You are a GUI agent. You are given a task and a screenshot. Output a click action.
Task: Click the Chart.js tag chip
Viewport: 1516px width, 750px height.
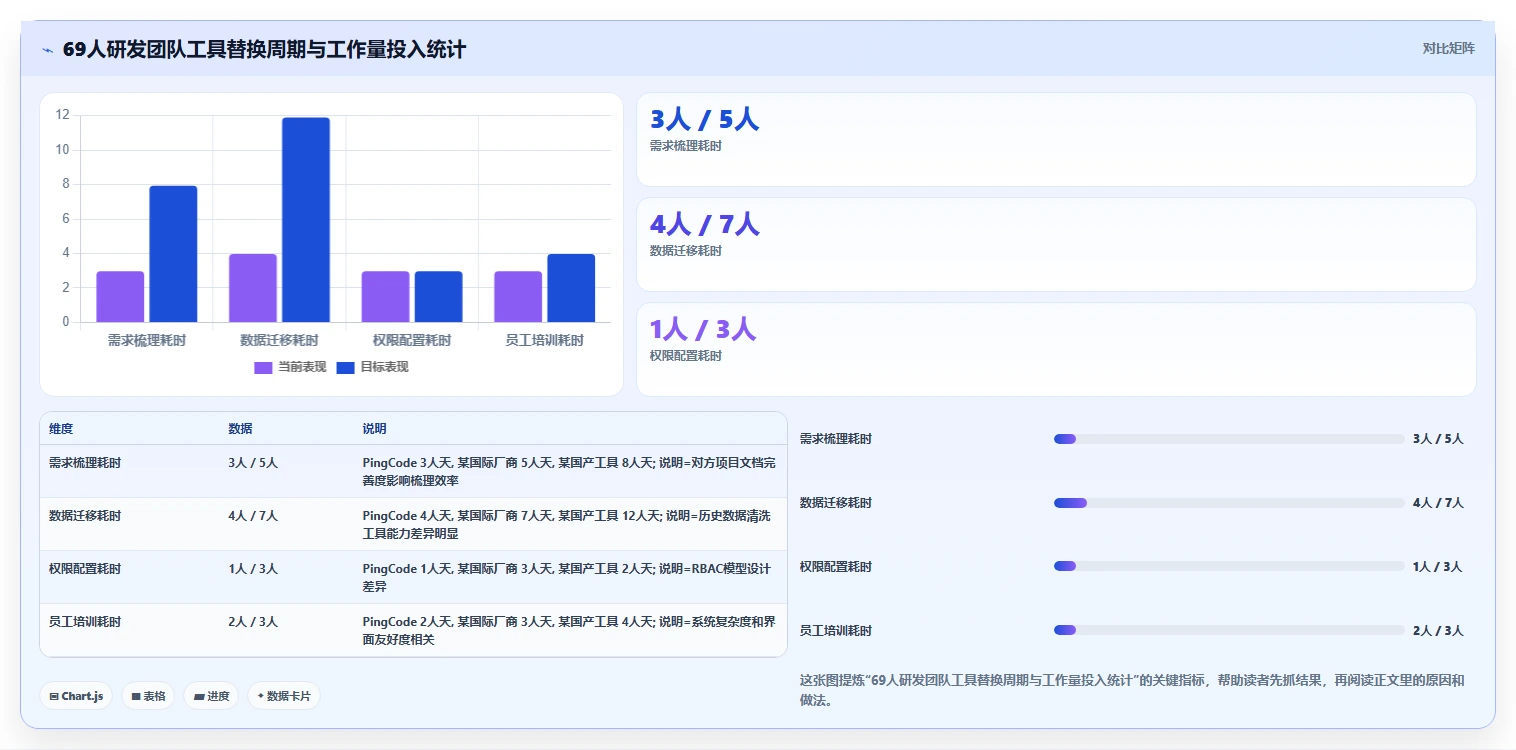click(76, 696)
